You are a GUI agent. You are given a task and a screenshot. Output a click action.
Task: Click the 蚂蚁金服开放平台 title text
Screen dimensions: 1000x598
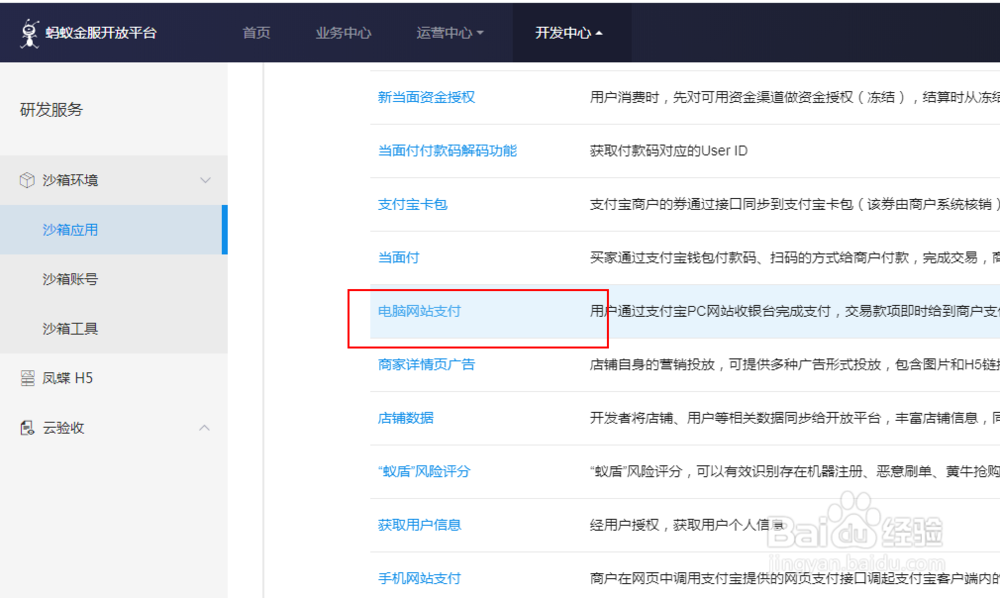click(101, 33)
